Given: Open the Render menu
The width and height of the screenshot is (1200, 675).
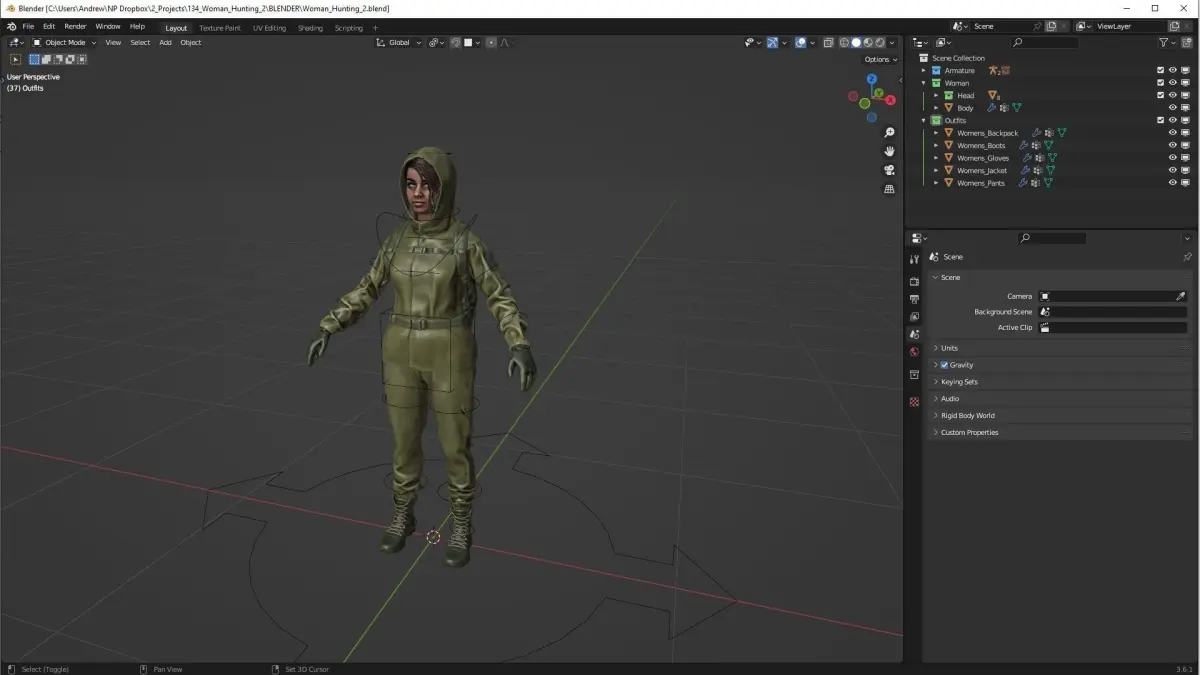Looking at the screenshot, I should 75,26.
